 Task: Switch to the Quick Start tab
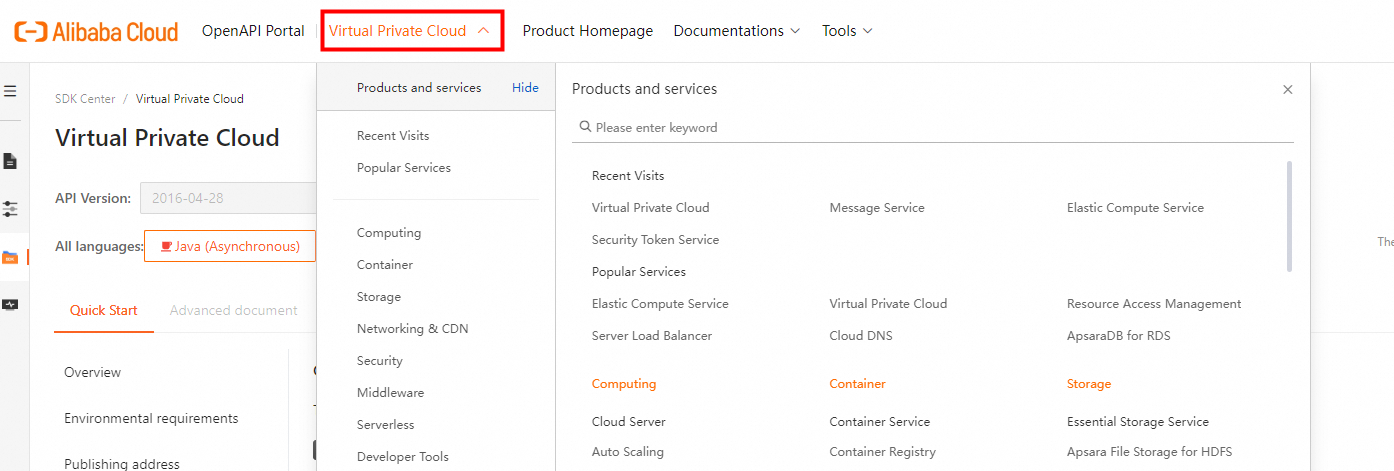[x=104, y=310]
